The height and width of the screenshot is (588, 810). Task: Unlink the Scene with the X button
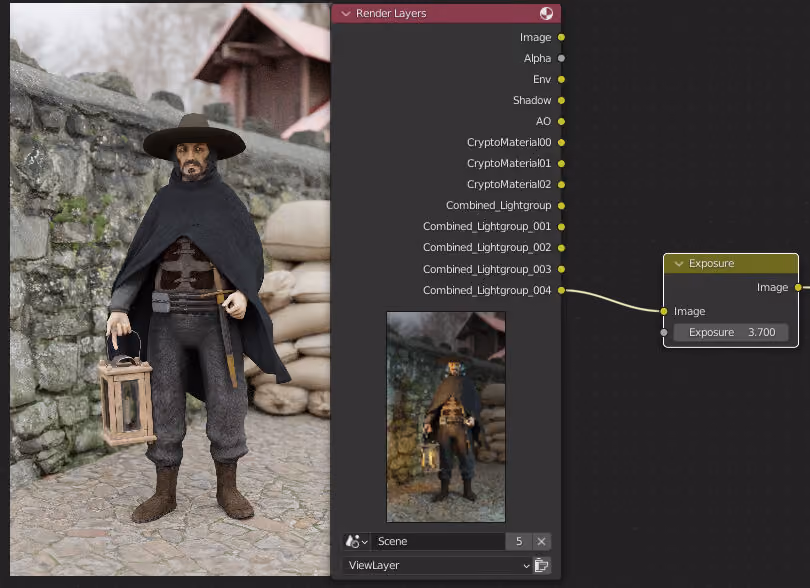541,541
